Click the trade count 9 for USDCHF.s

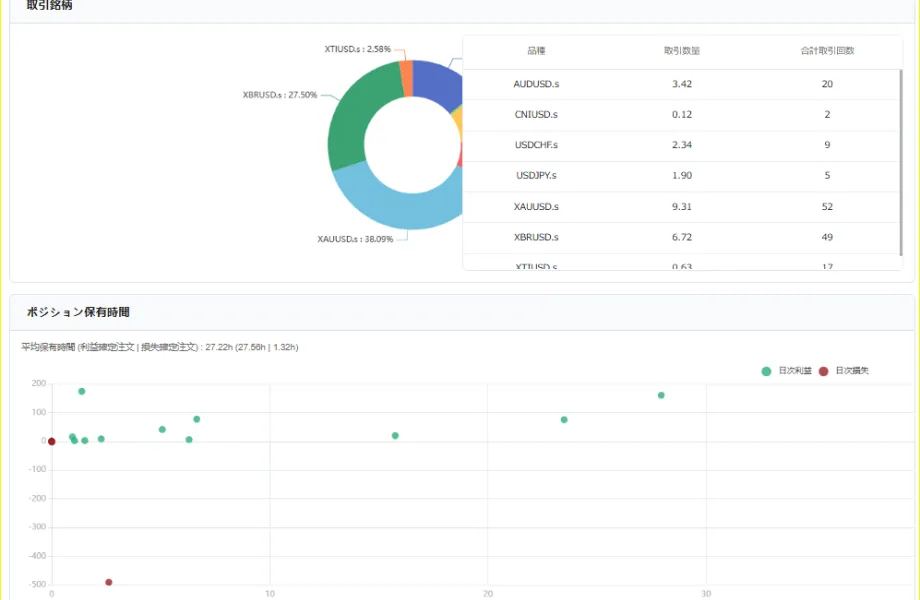pyautogui.click(x=827, y=145)
